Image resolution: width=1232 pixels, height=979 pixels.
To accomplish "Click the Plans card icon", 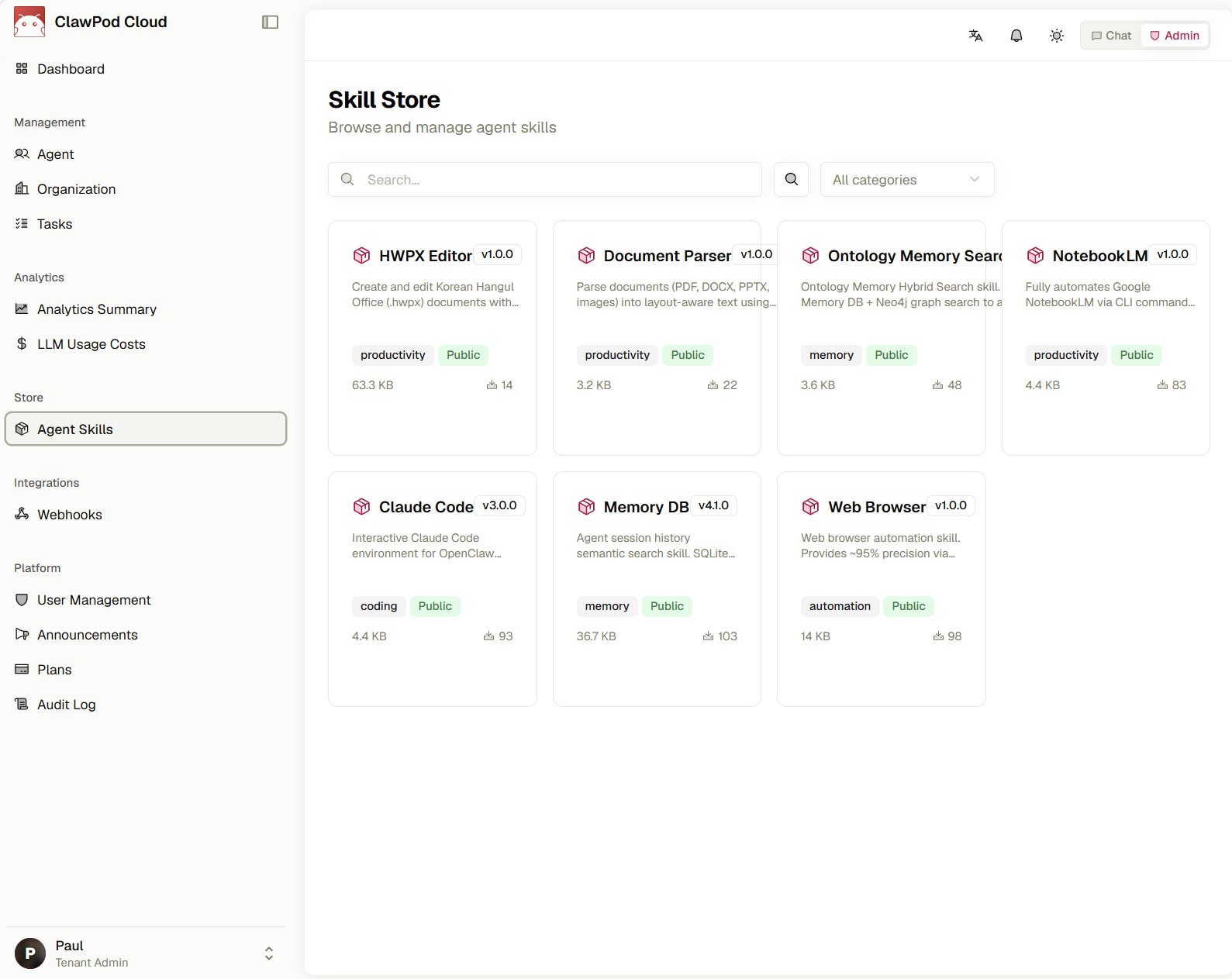I will tap(22, 669).
